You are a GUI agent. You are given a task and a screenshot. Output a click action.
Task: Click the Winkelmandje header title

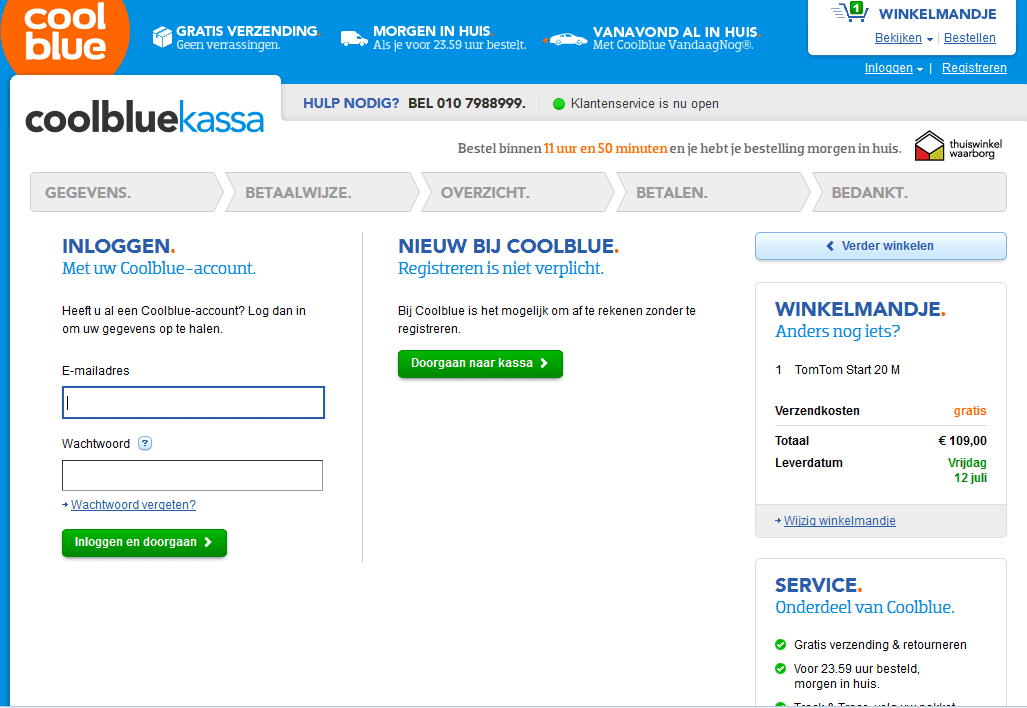(937, 14)
